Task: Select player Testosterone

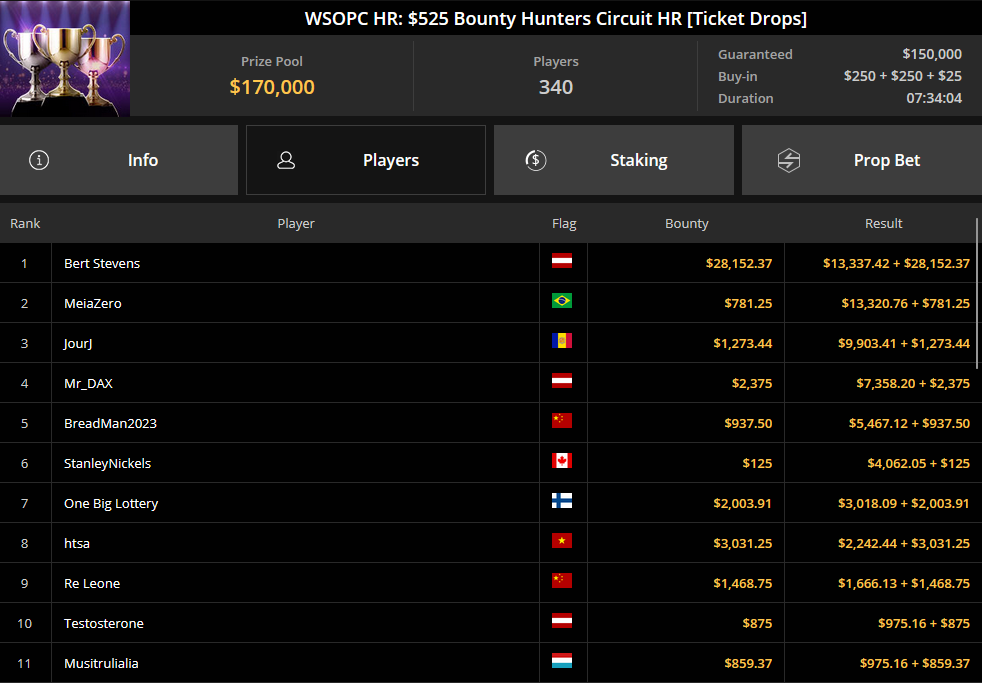Action: tap(104, 624)
